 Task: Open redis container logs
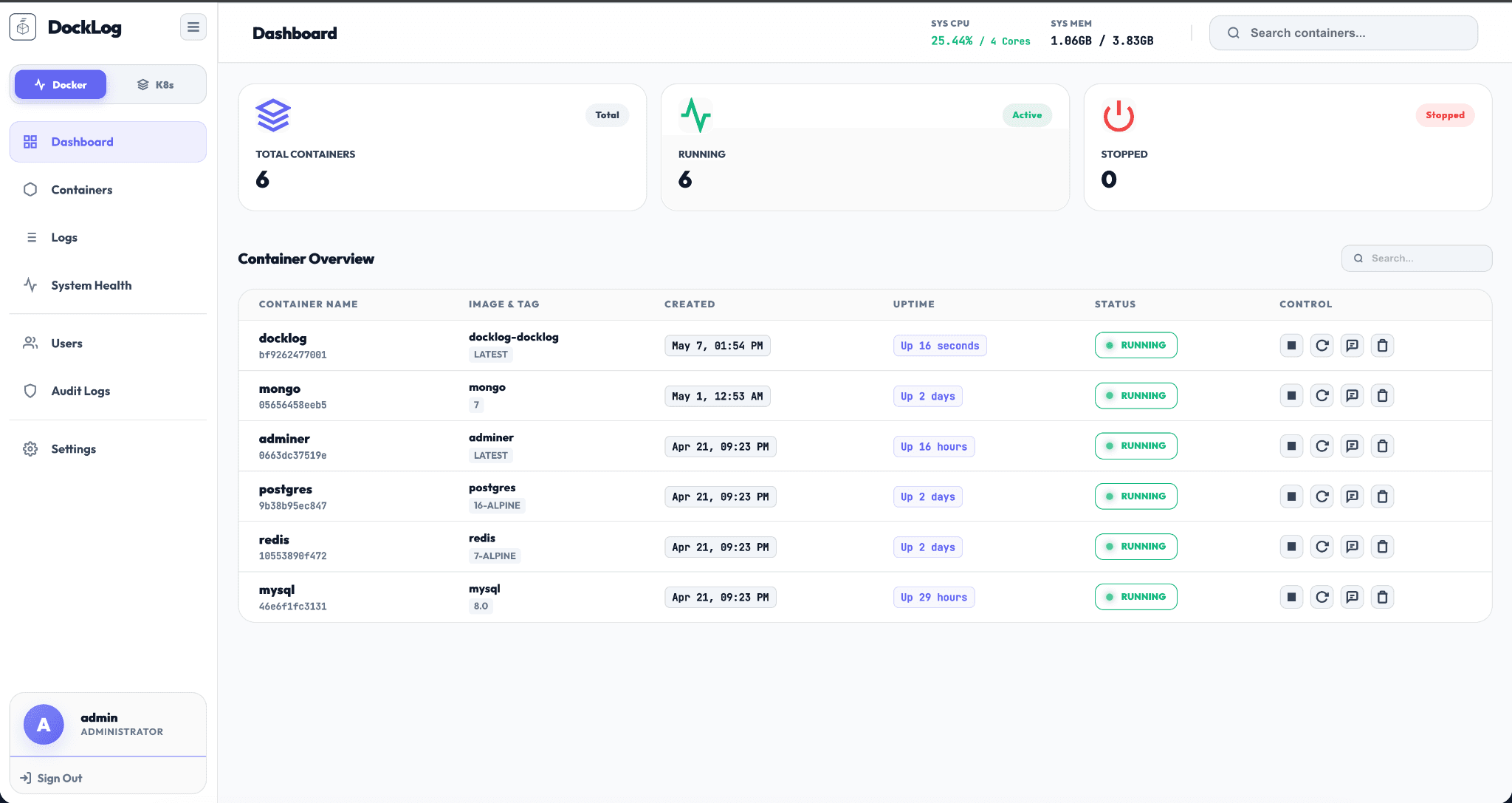[1352, 546]
